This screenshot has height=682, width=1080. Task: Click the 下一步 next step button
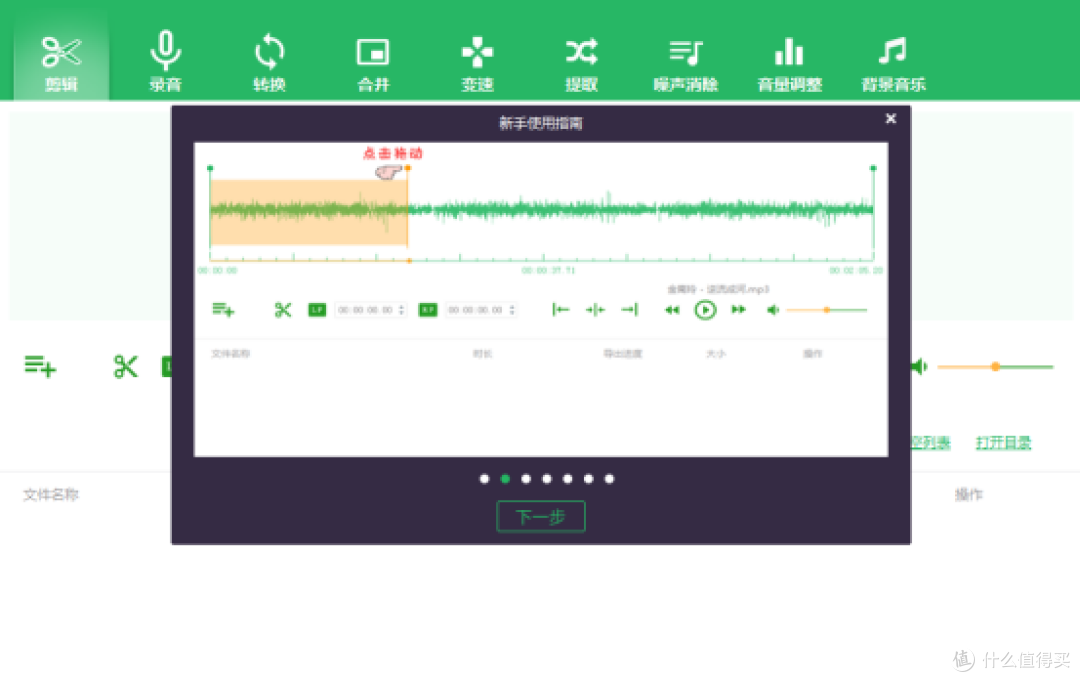pyautogui.click(x=541, y=517)
